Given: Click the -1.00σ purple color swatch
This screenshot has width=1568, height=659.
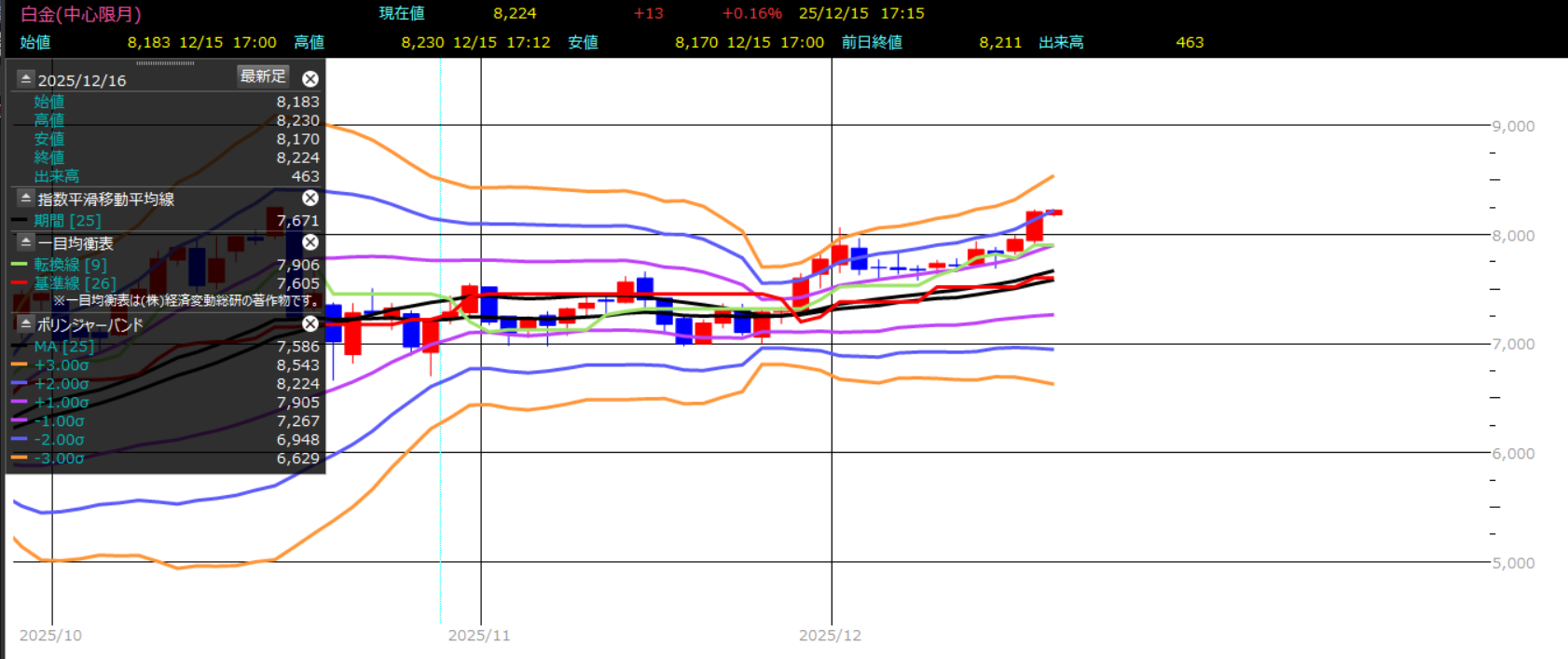Looking at the screenshot, I should pyautogui.click(x=20, y=421).
